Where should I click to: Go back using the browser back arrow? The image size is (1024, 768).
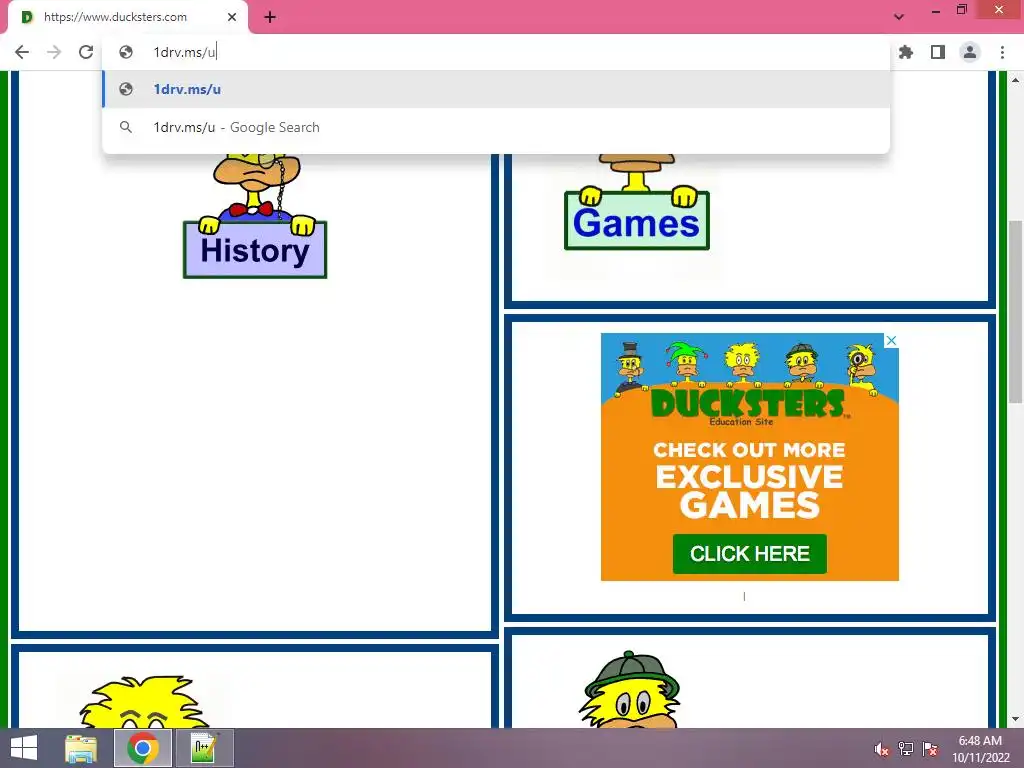pos(22,52)
